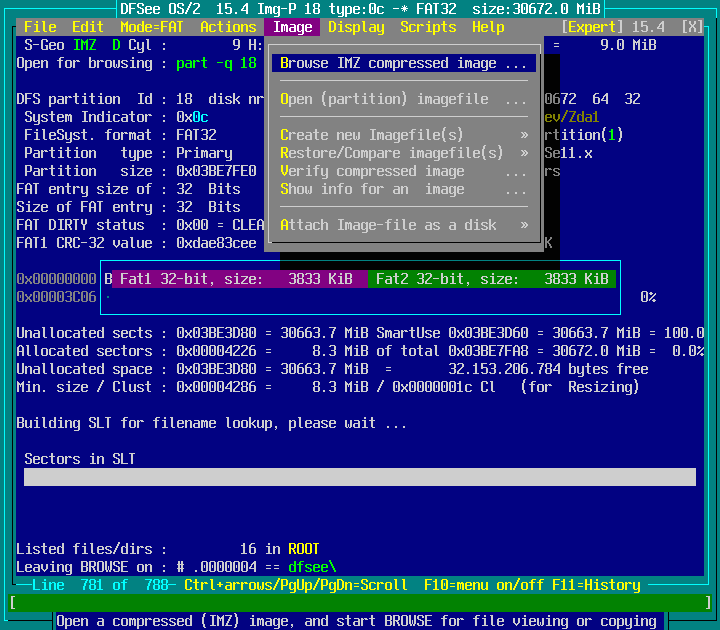Click the green command entry field
The width and height of the screenshot is (720, 630).
click(x=359, y=603)
